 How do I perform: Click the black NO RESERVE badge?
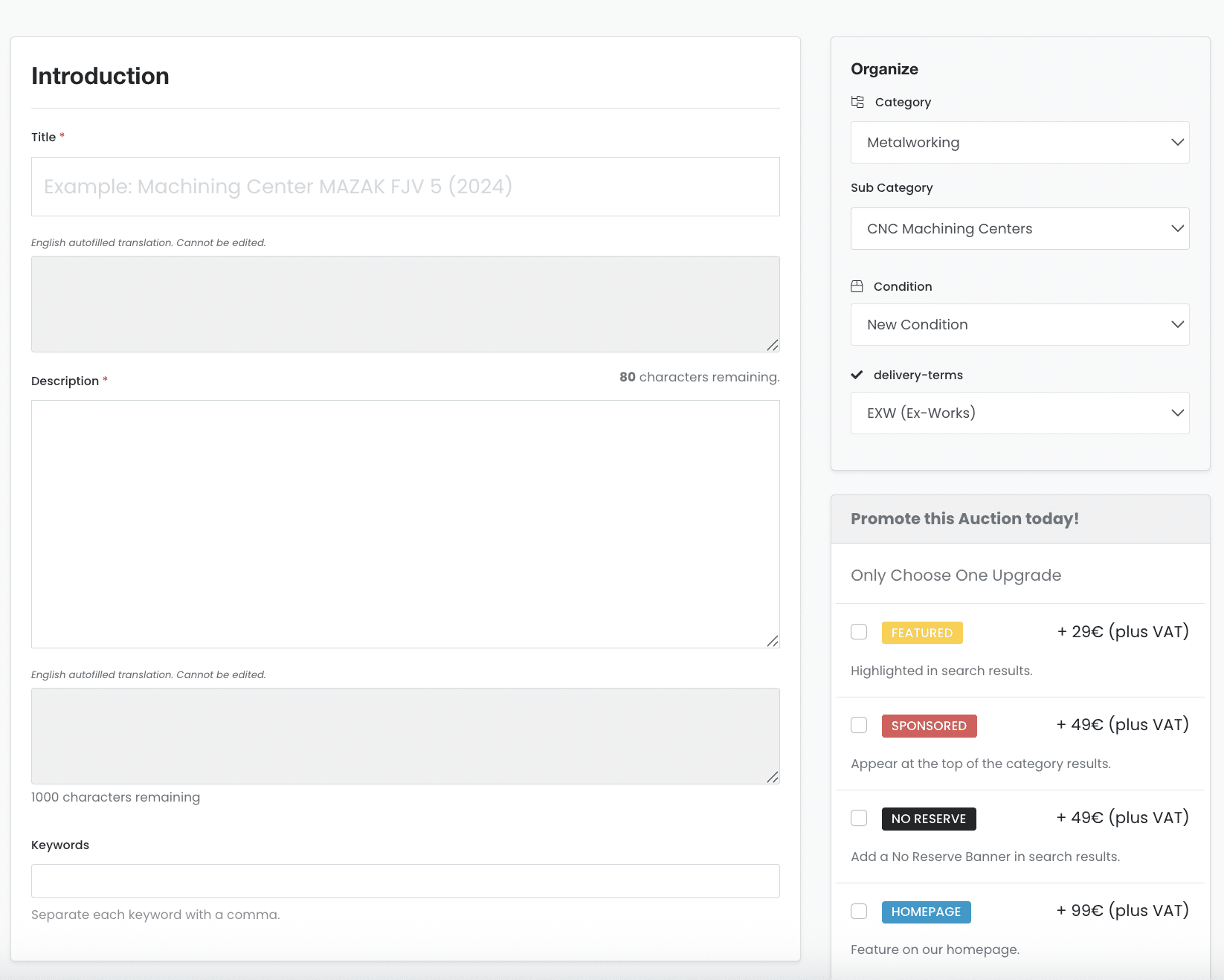(928, 819)
